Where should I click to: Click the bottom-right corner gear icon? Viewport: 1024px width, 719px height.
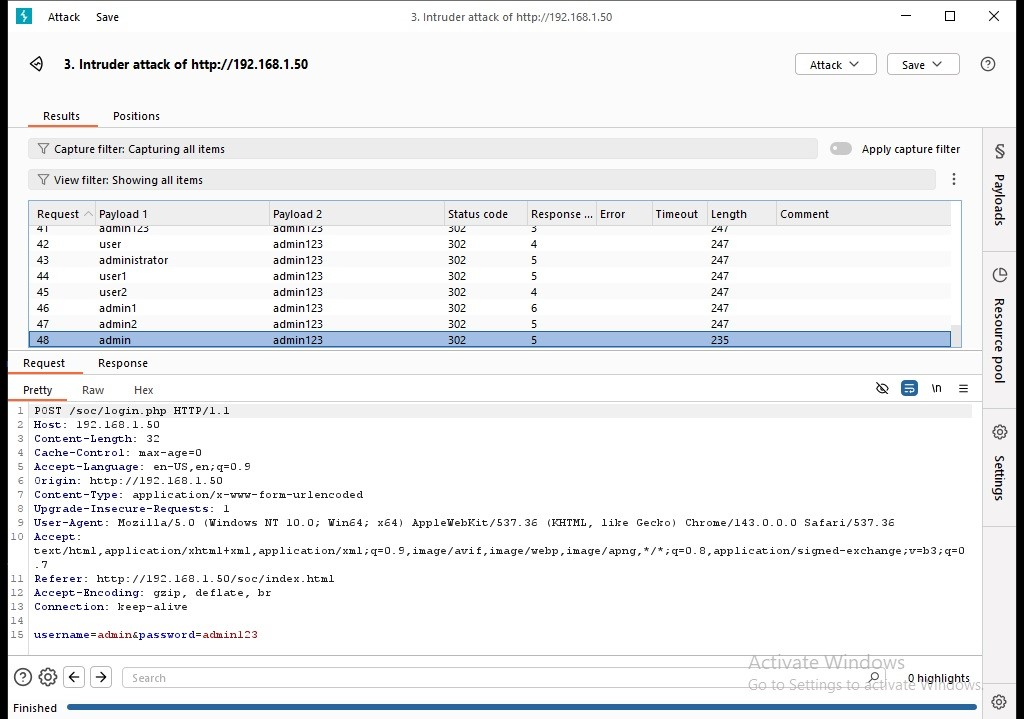pos(999,702)
